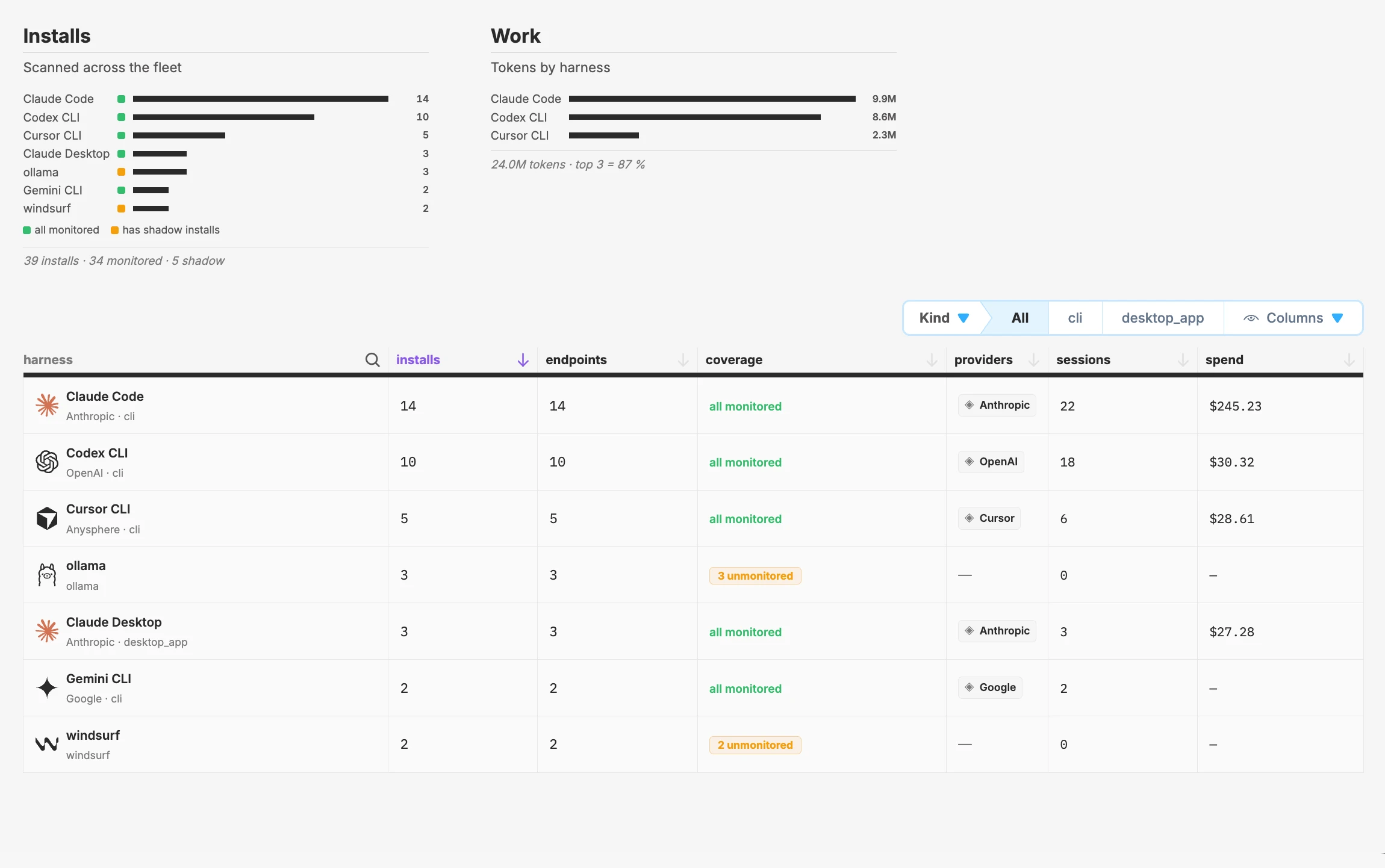
Task: Select the All kind filter tab
Action: 1020,318
